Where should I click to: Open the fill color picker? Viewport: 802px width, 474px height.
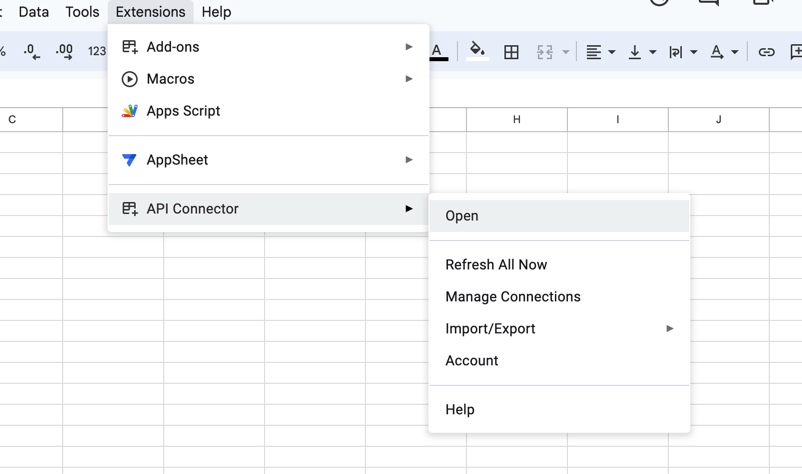point(477,52)
